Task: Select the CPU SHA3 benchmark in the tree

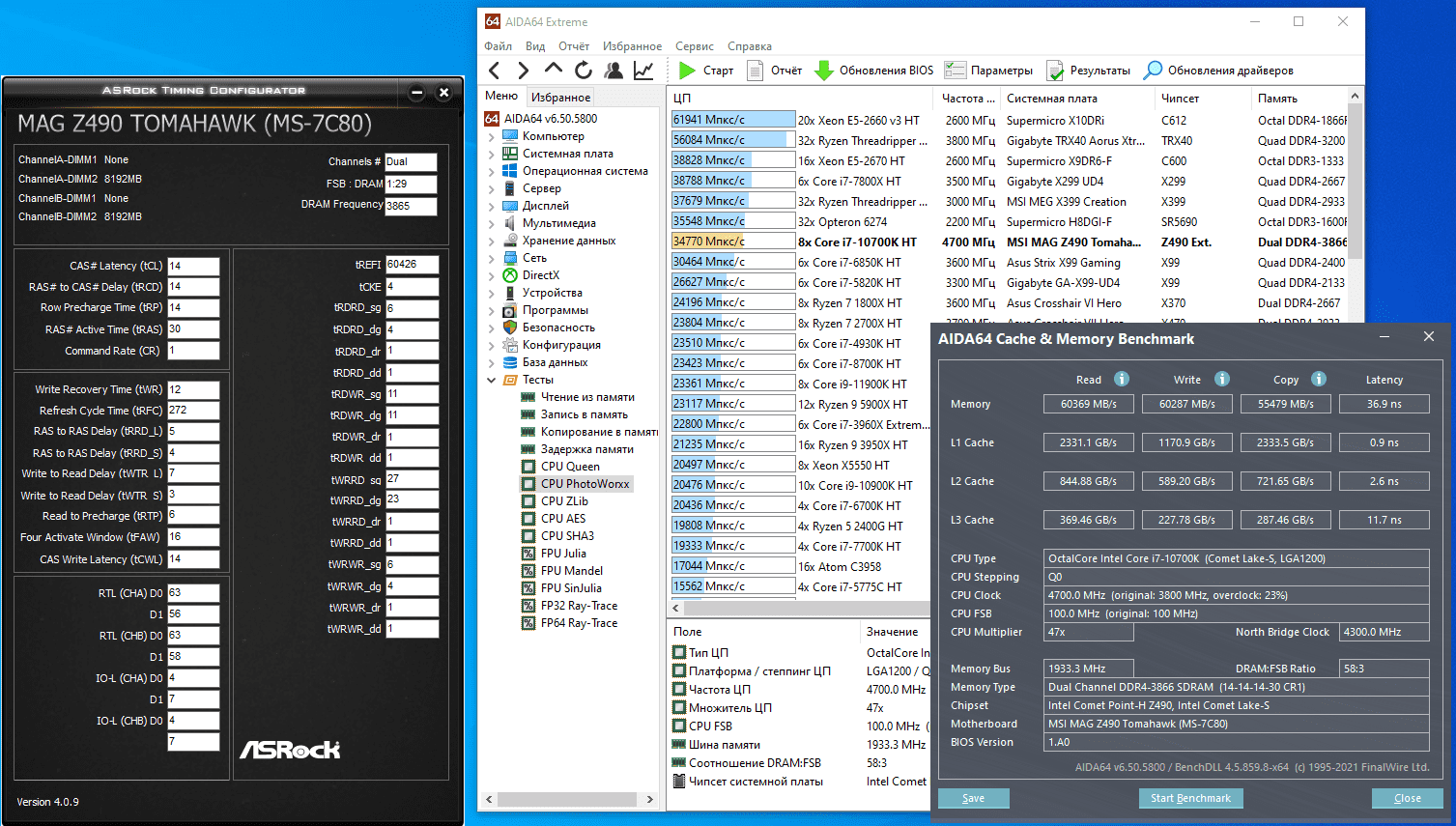Action: tap(567, 536)
